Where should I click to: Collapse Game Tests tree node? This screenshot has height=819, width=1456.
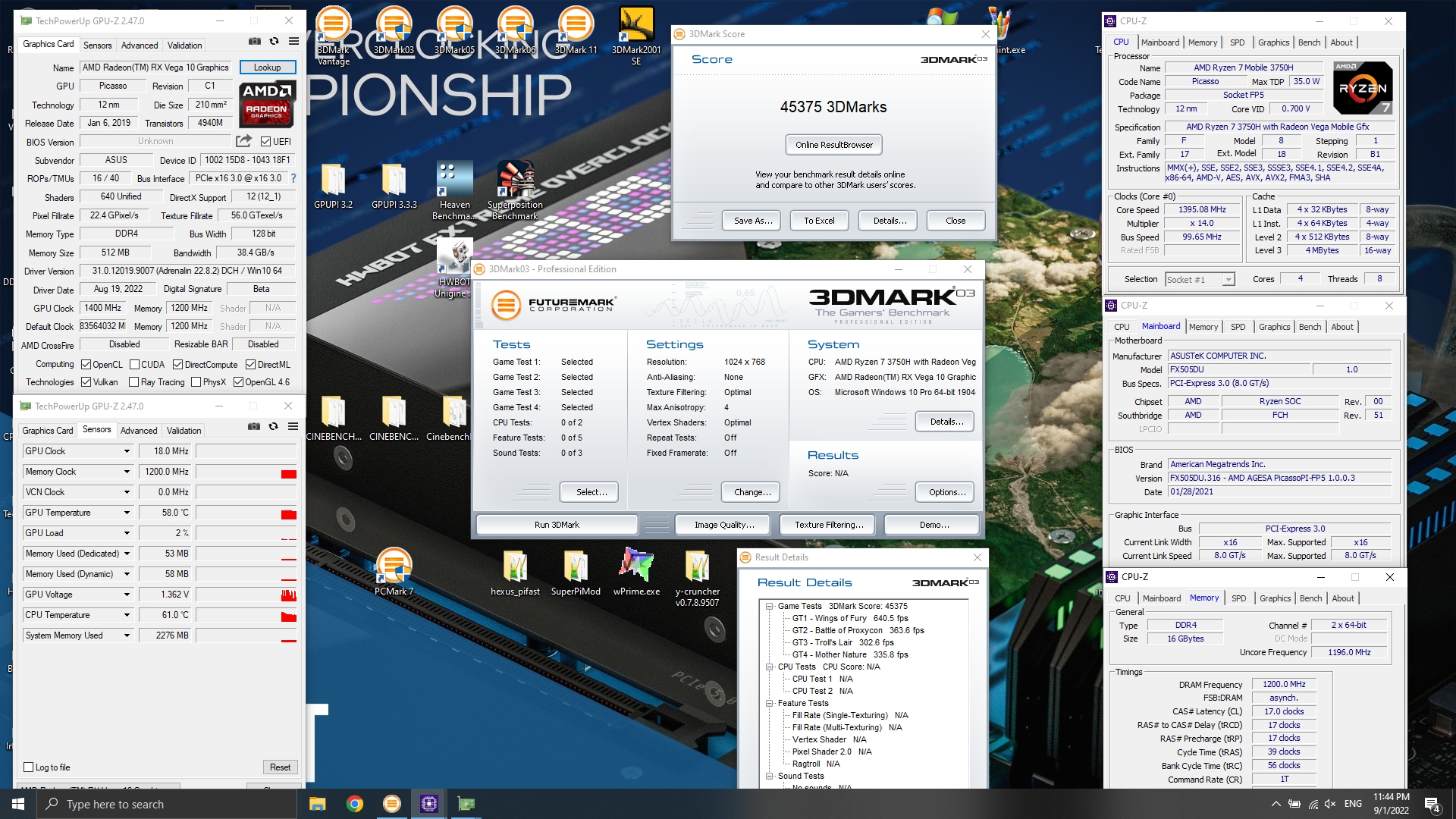tap(769, 606)
